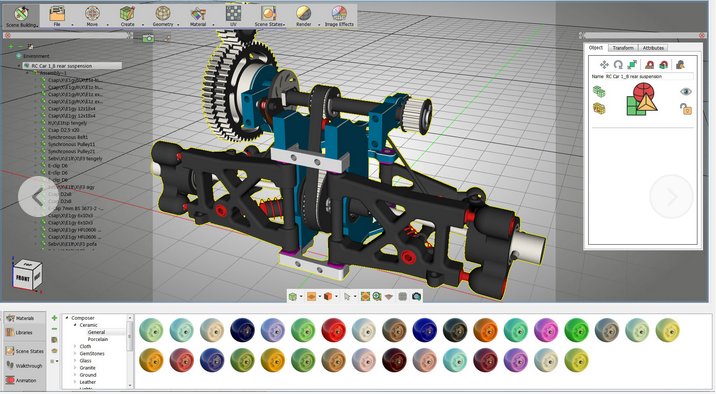Viewport: 716px width, 394px height.
Task: Open the dropdown arrow beside File
Action: [72, 25]
